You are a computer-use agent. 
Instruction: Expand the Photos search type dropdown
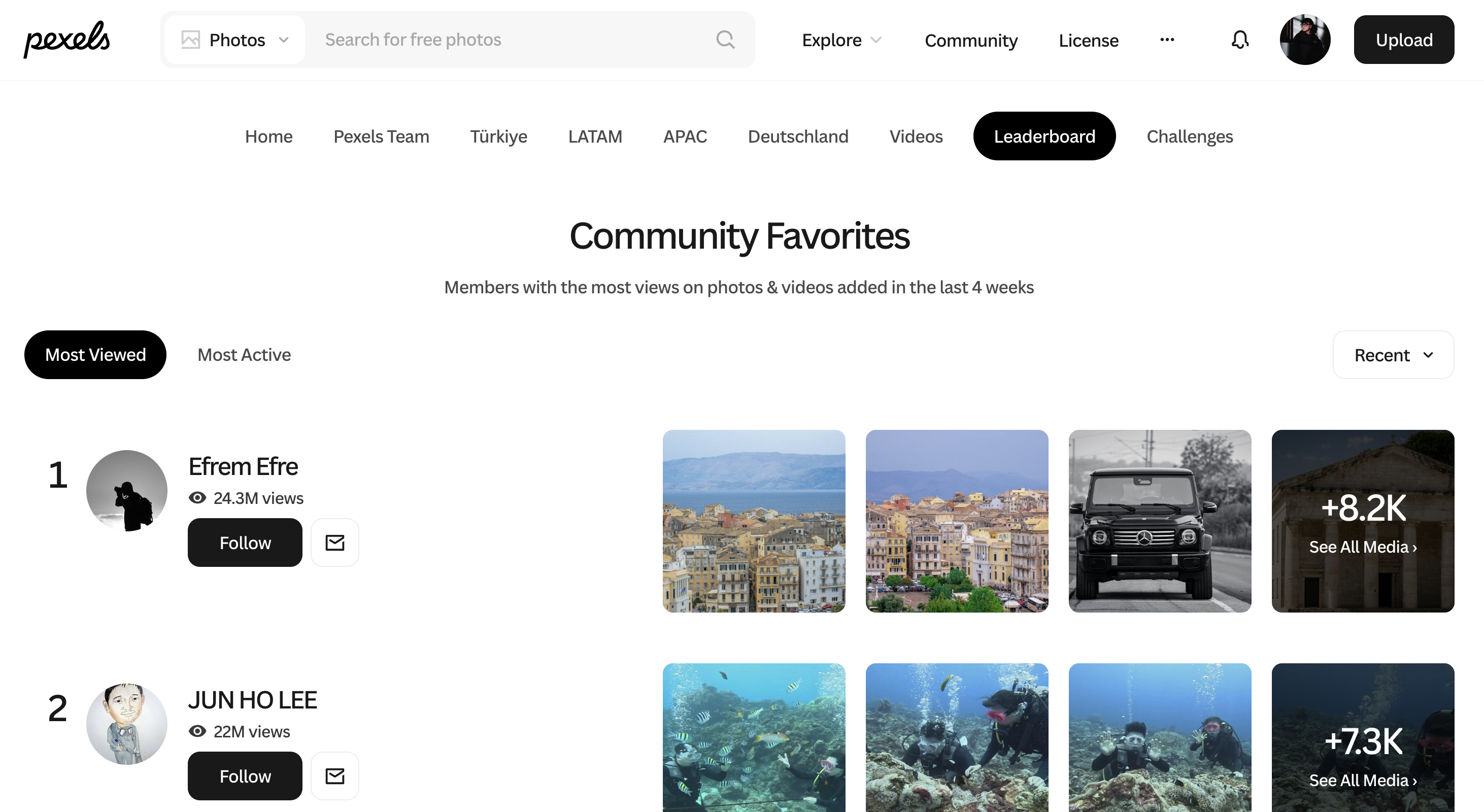tap(235, 40)
